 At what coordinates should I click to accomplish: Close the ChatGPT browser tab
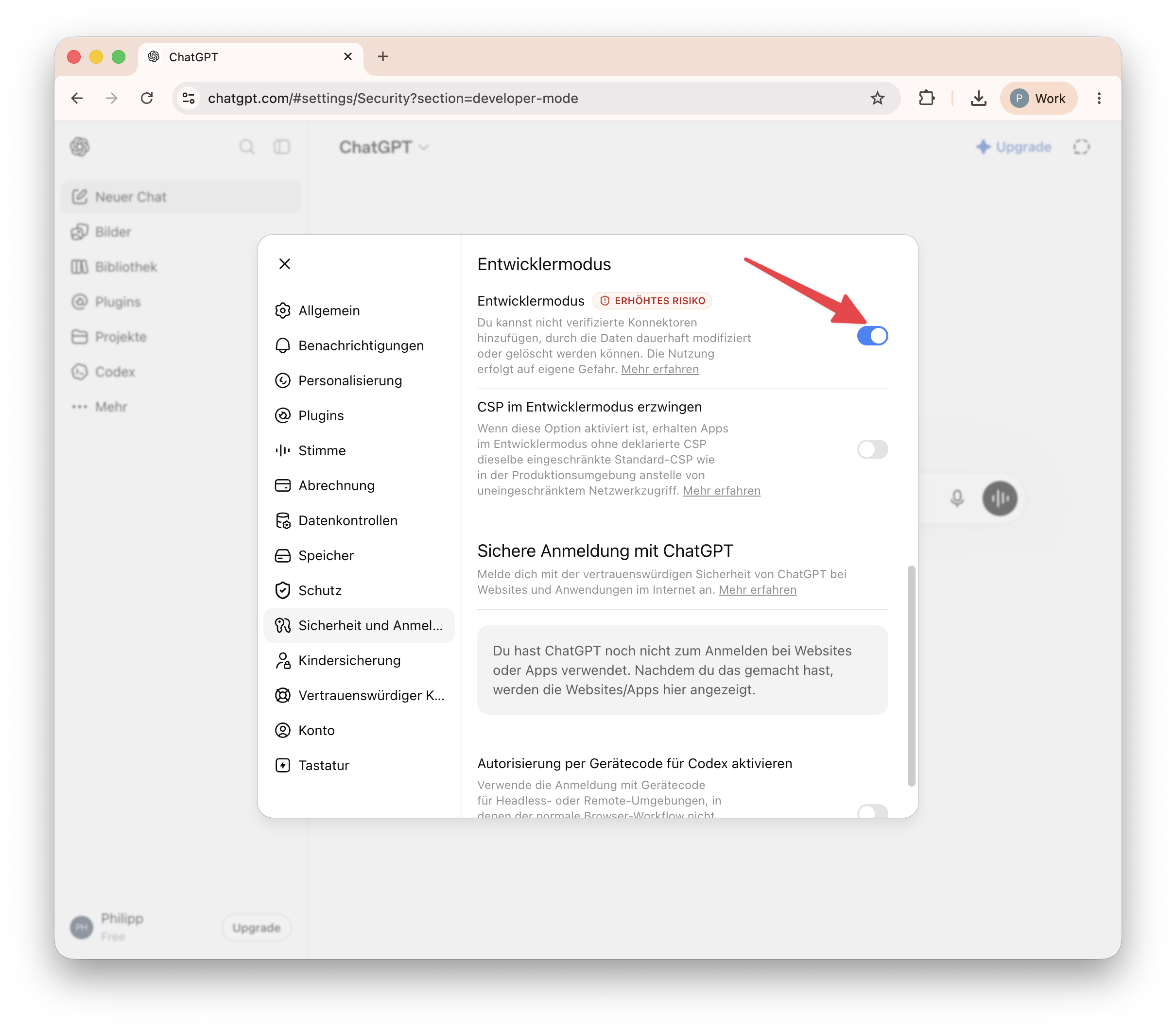coord(347,56)
